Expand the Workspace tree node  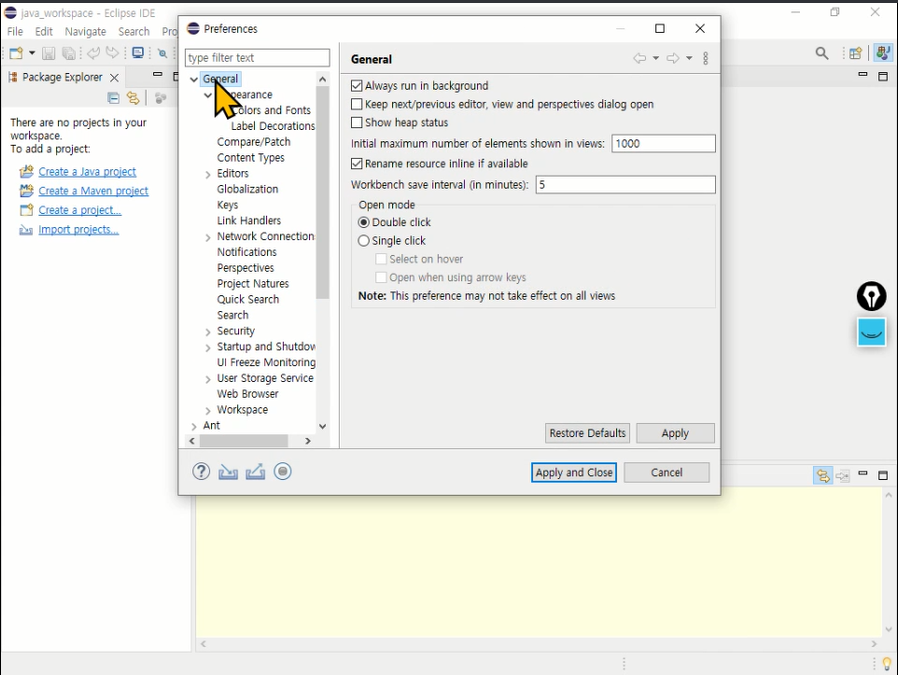[208, 410]
